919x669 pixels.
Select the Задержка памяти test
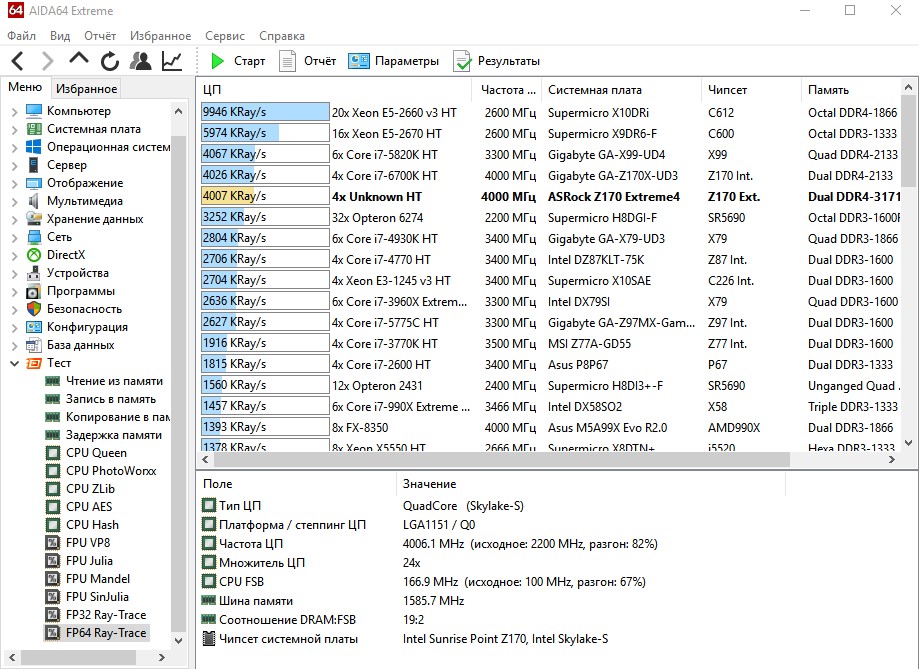click(114, 435)
